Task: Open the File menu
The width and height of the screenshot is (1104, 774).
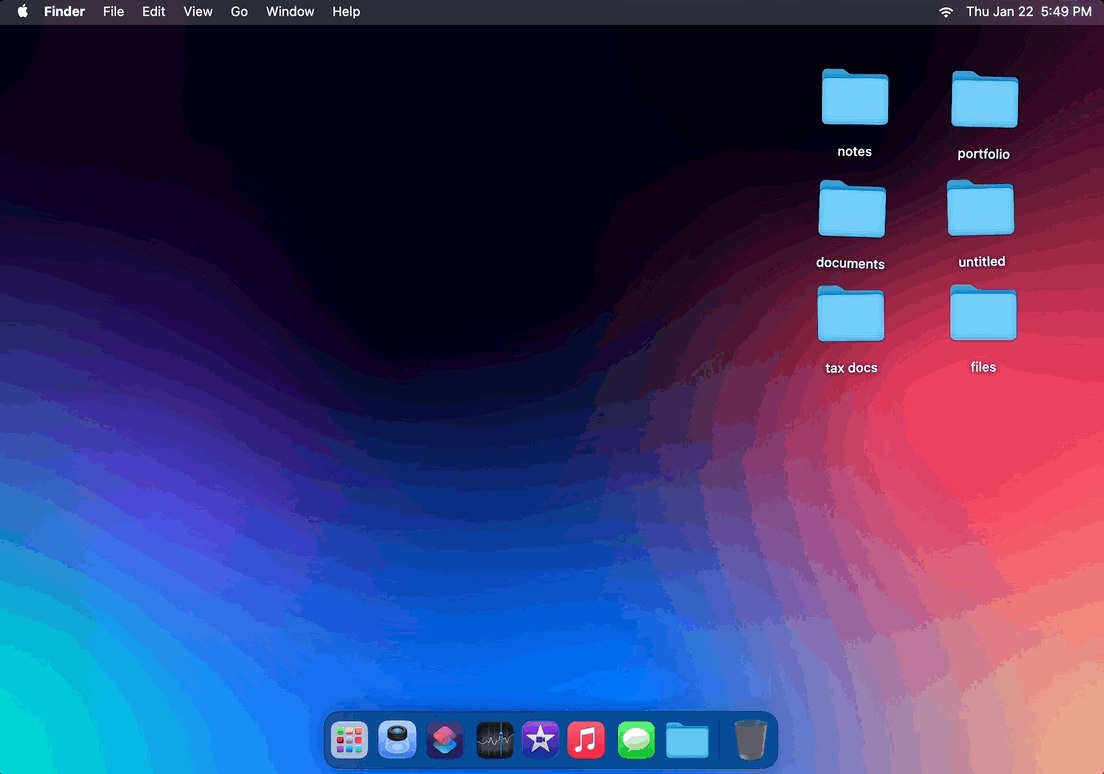Action: [x=114, y=12]
